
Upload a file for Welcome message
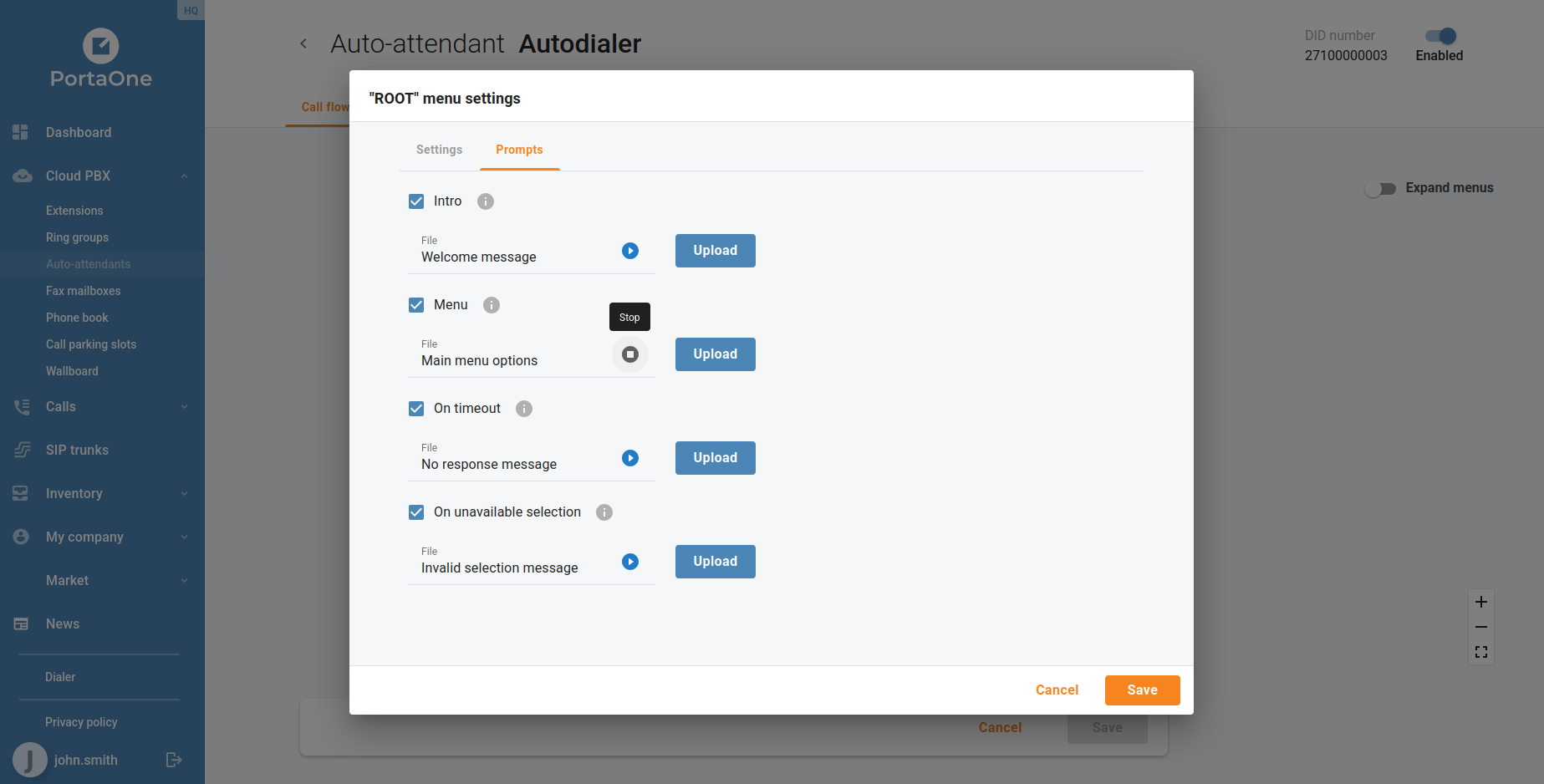coord(715,251)
